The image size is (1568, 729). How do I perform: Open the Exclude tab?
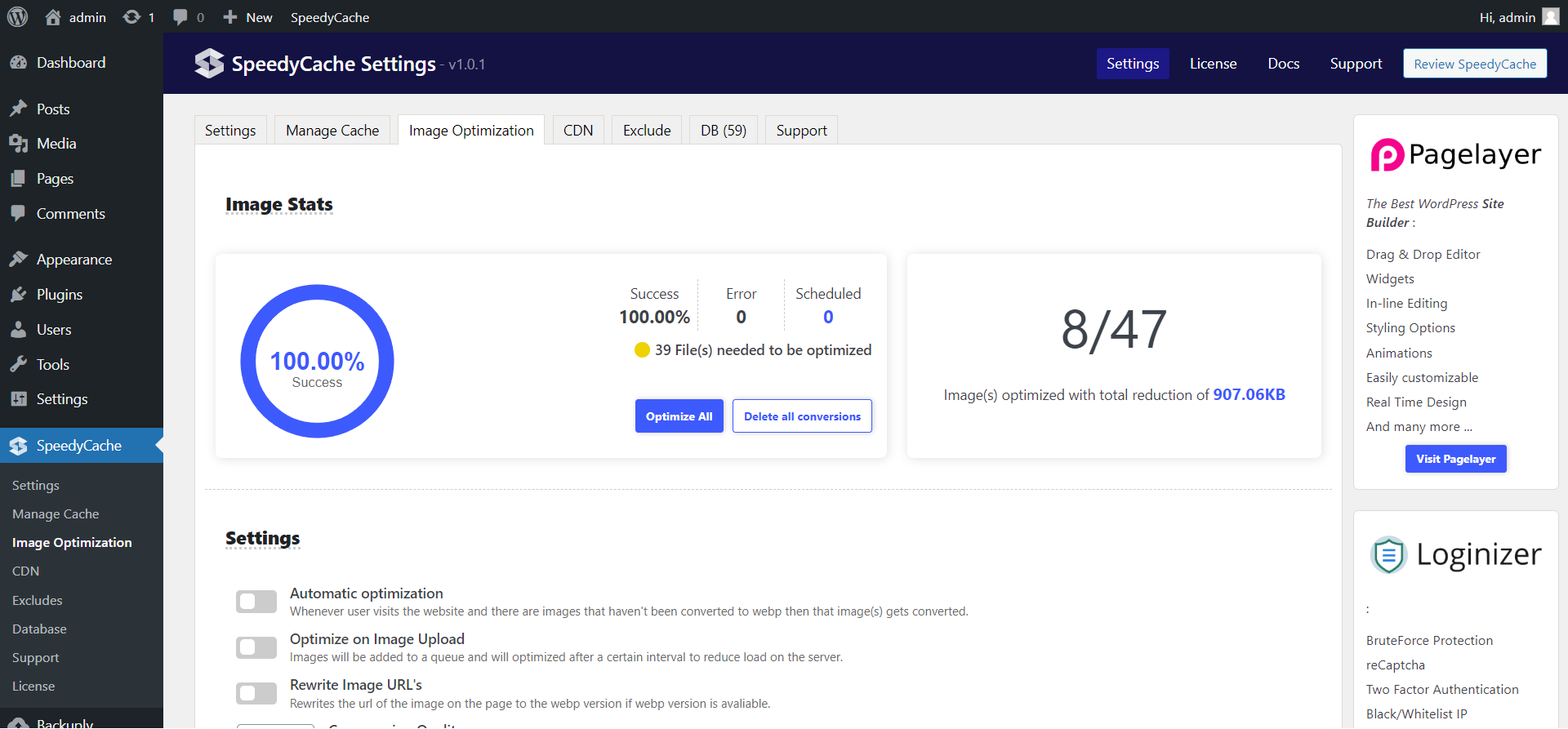point(647,131)
